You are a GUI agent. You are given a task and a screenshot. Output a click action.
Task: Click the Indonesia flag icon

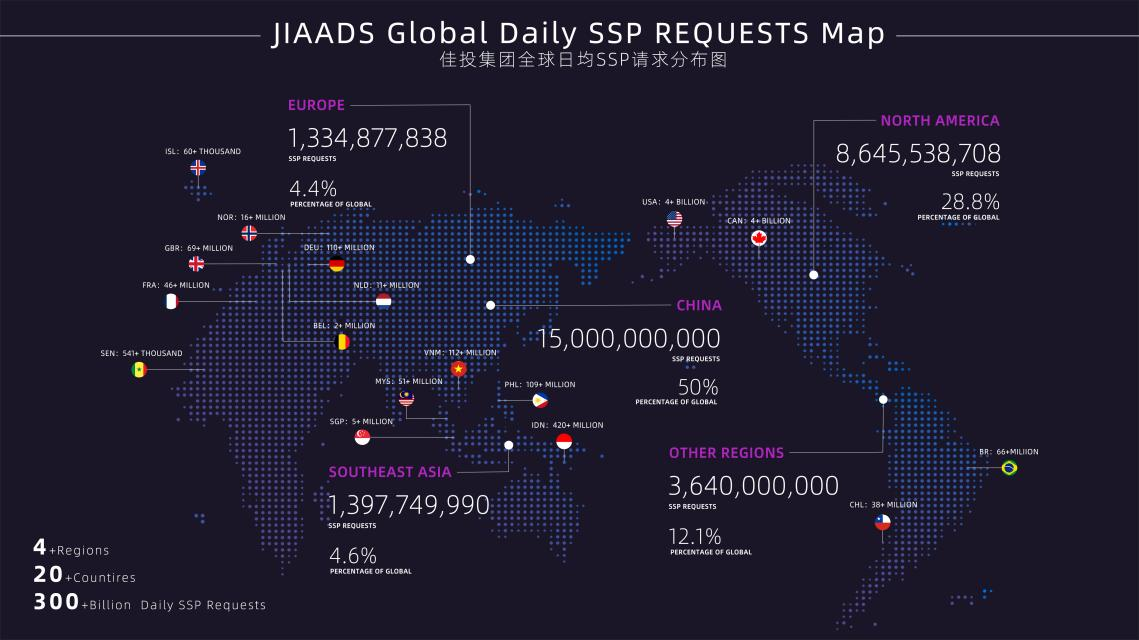click(564, 441)
